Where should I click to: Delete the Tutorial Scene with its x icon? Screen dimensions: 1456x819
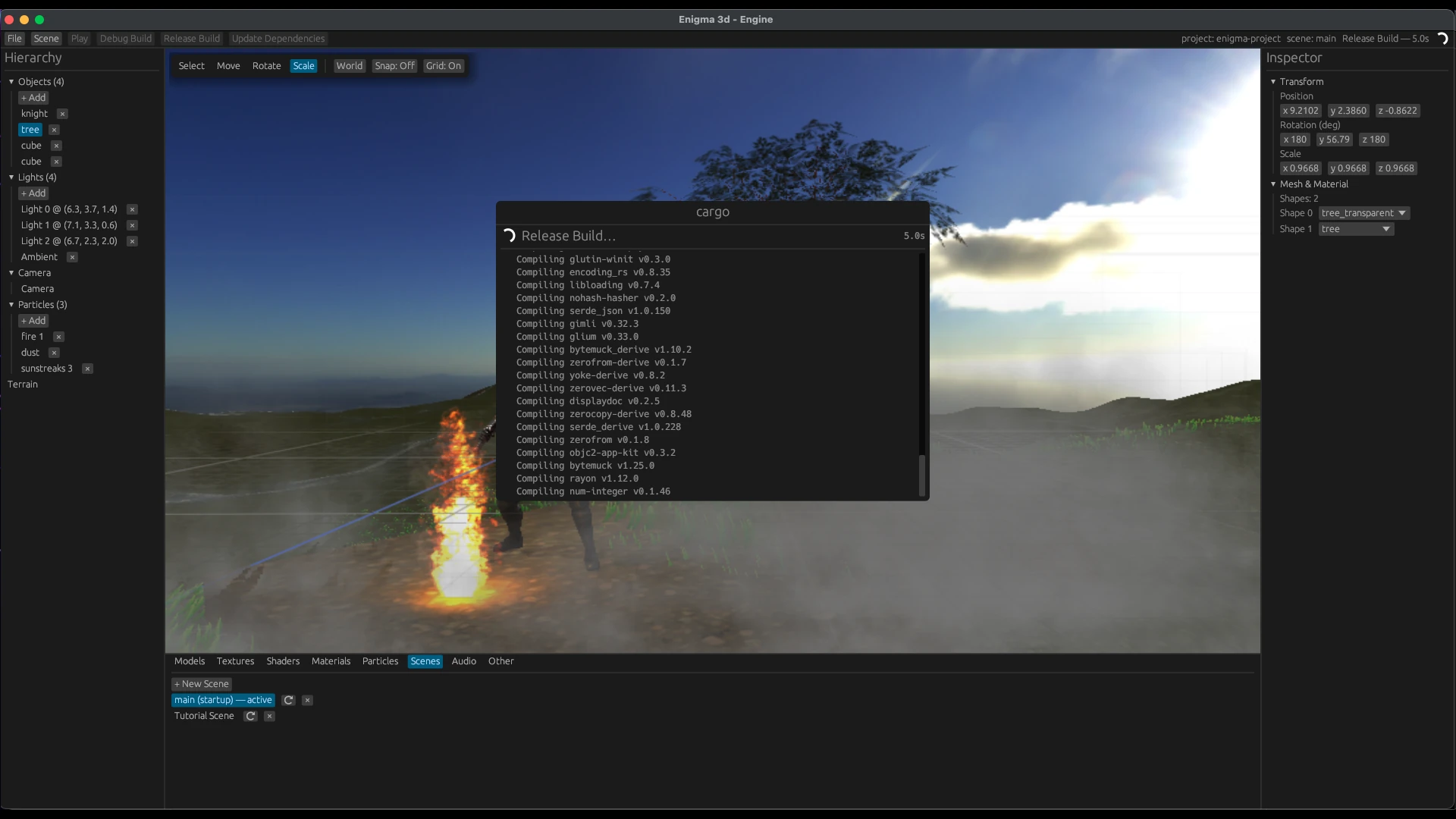coord(269,716)
